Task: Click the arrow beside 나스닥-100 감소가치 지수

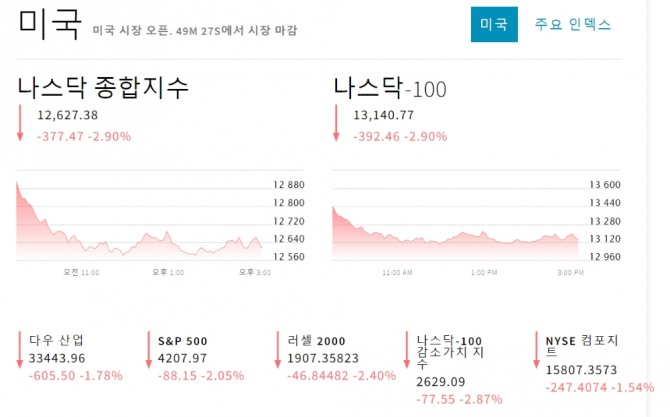Action: 406,349
